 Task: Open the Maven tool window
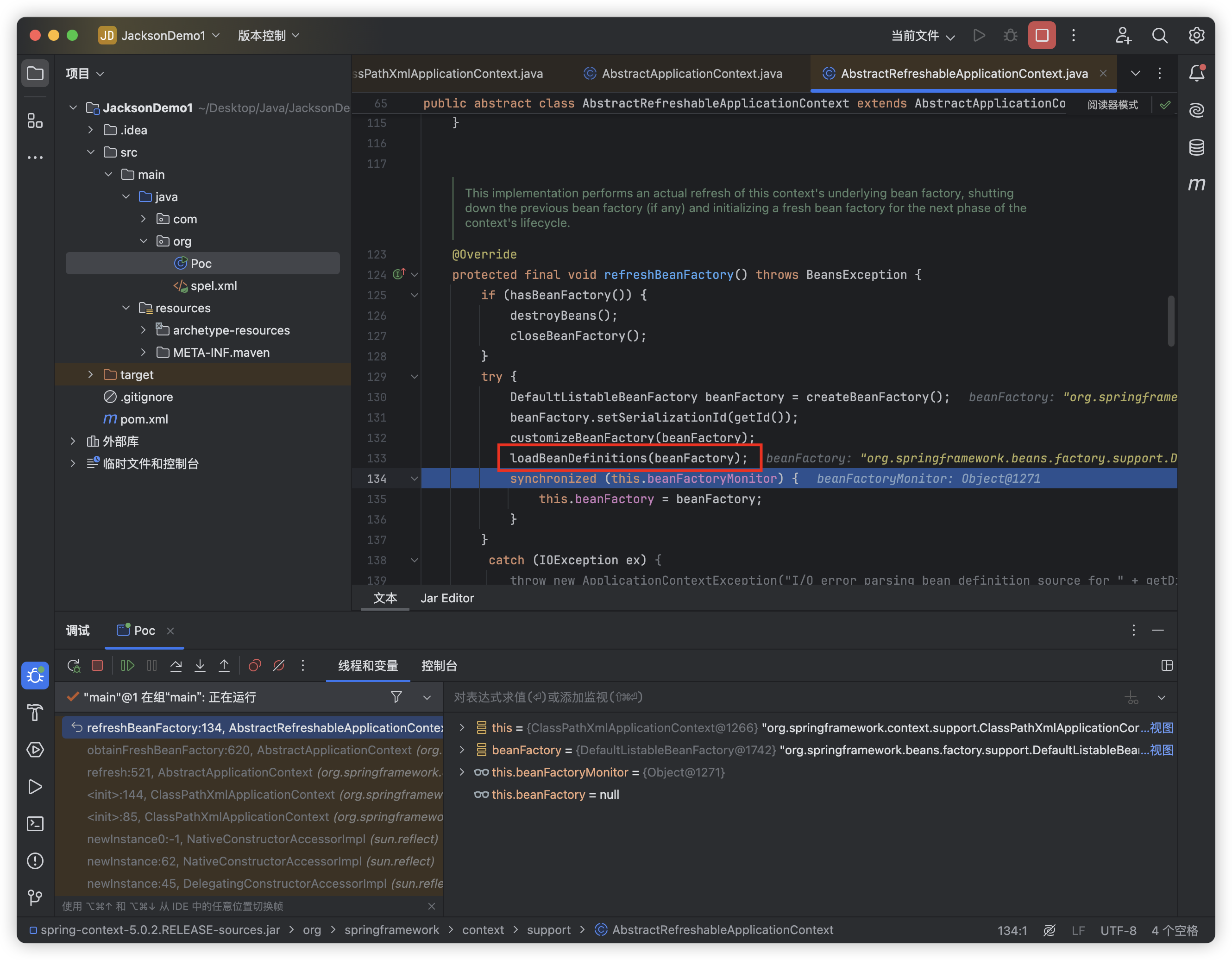1196,184
